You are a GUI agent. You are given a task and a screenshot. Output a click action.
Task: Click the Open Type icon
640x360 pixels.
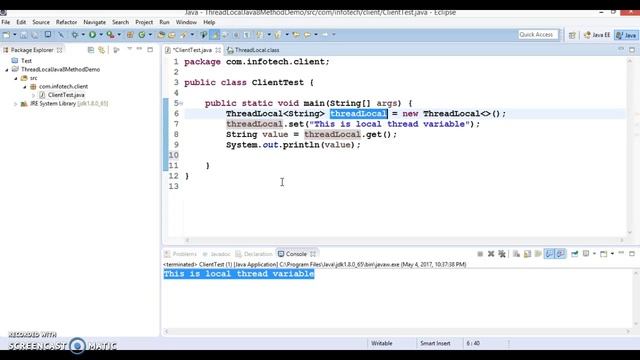click(x=161, y=35)
